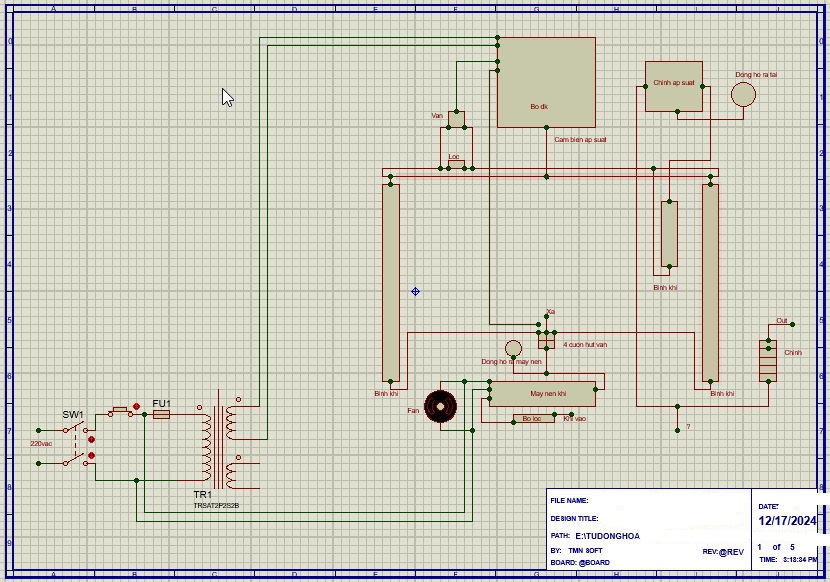Click the Dong ho ra tai gauge circle
Image resolution: width=830 pixels, height=582 pixels.
pyautogui.click(x=743, y=95)
